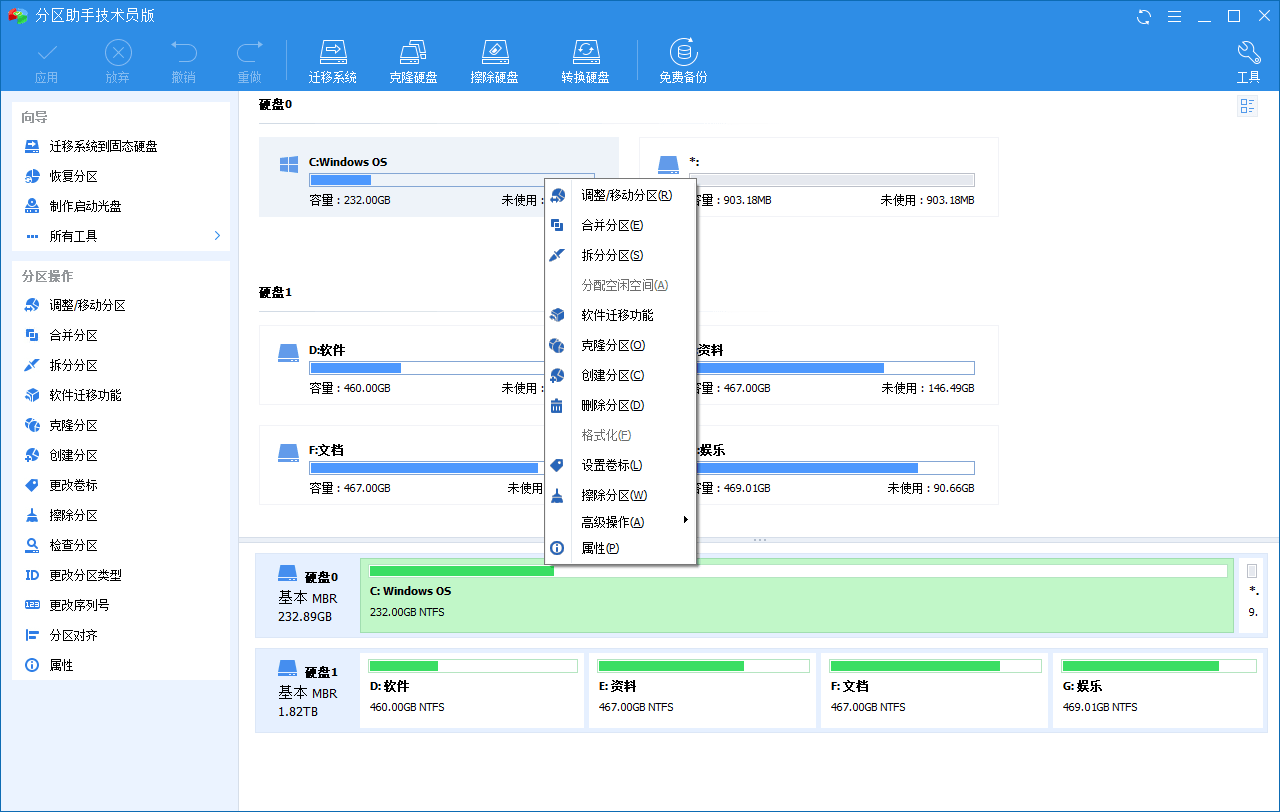
Task: Click the 应用 apply toolbar icon
Action: point(46,61)
